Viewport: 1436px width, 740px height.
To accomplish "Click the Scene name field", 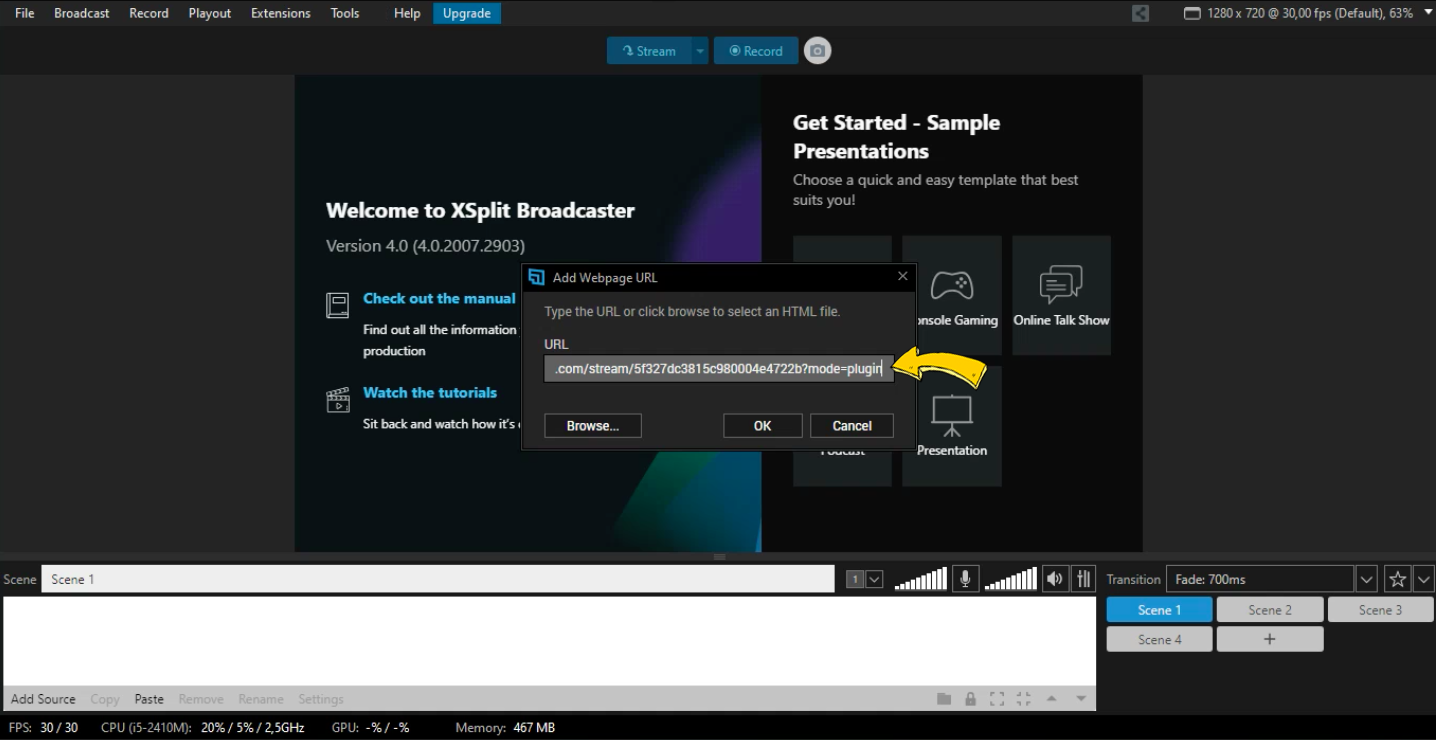I will 438,579.
